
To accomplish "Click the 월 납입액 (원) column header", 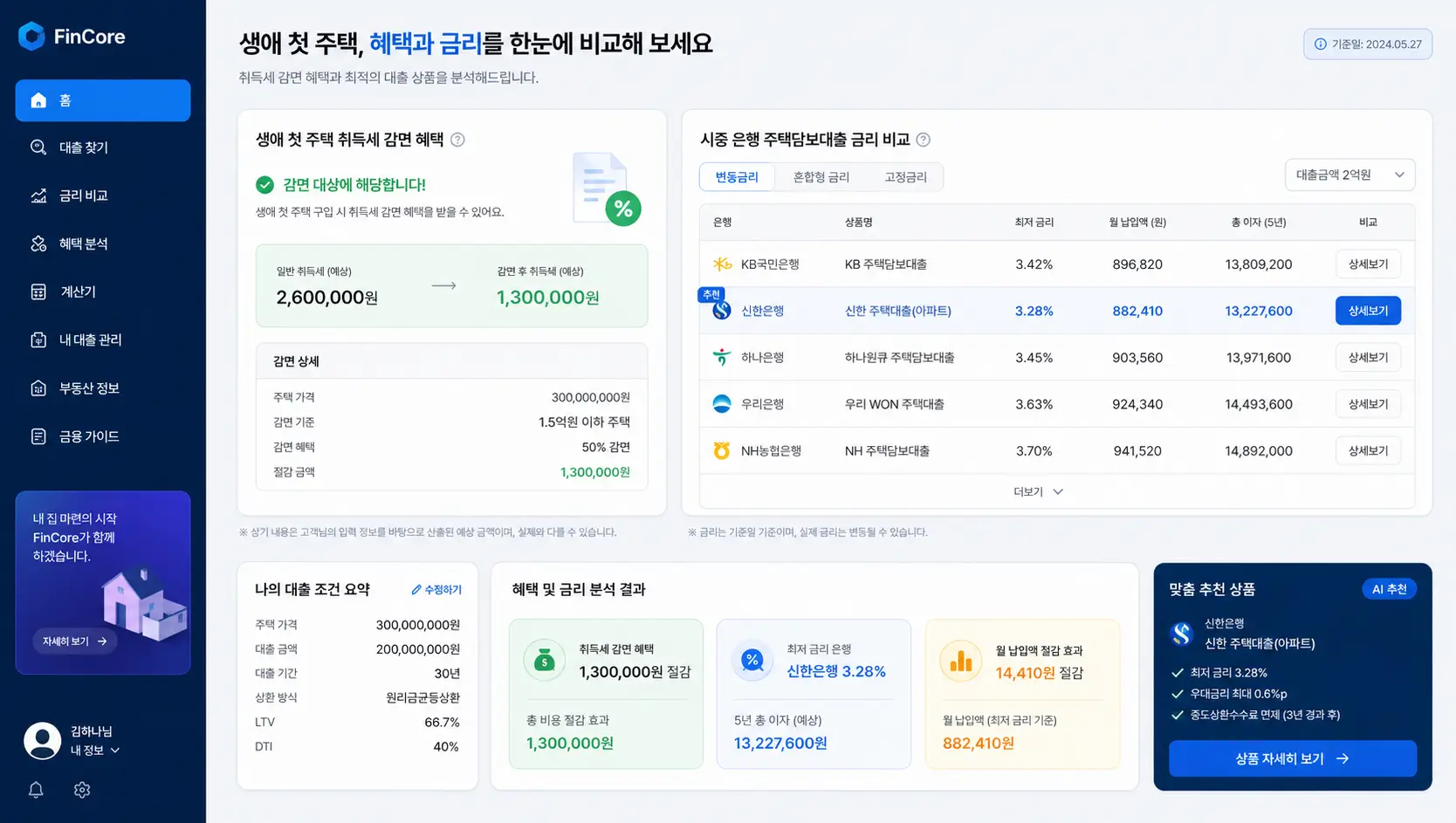I will pos(1137,223).
